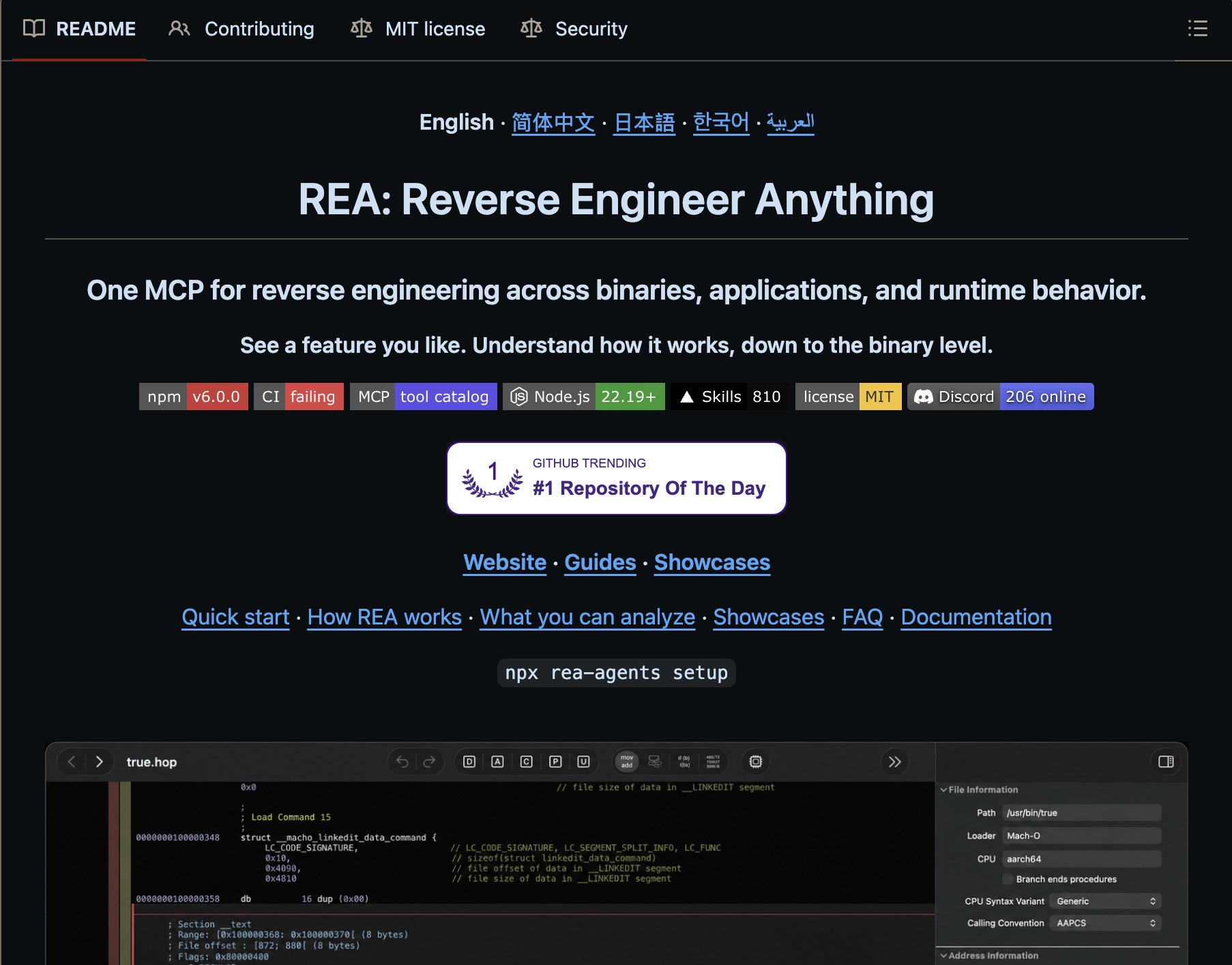Open the CPU Syntax Variant dropdown

[x=1105, y=901]
